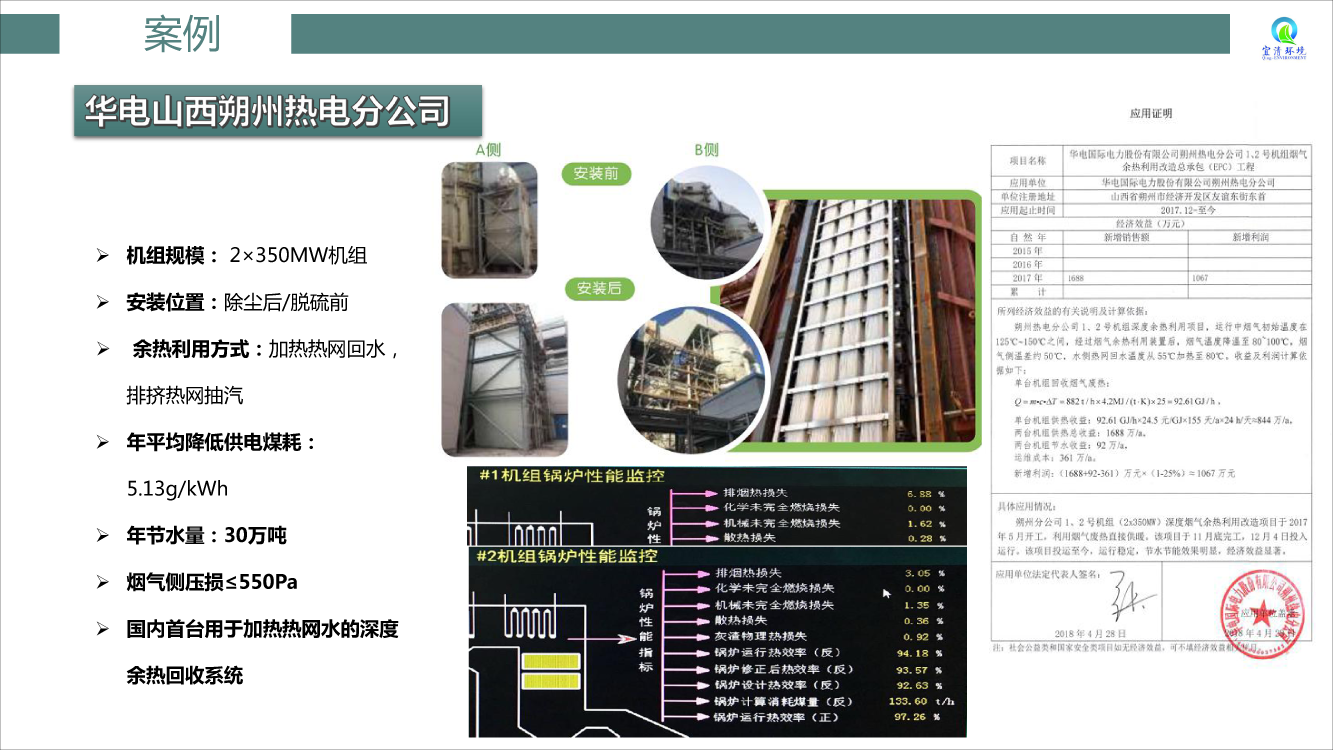Click the "灰渣物理热损失" row label

point(761,637)
